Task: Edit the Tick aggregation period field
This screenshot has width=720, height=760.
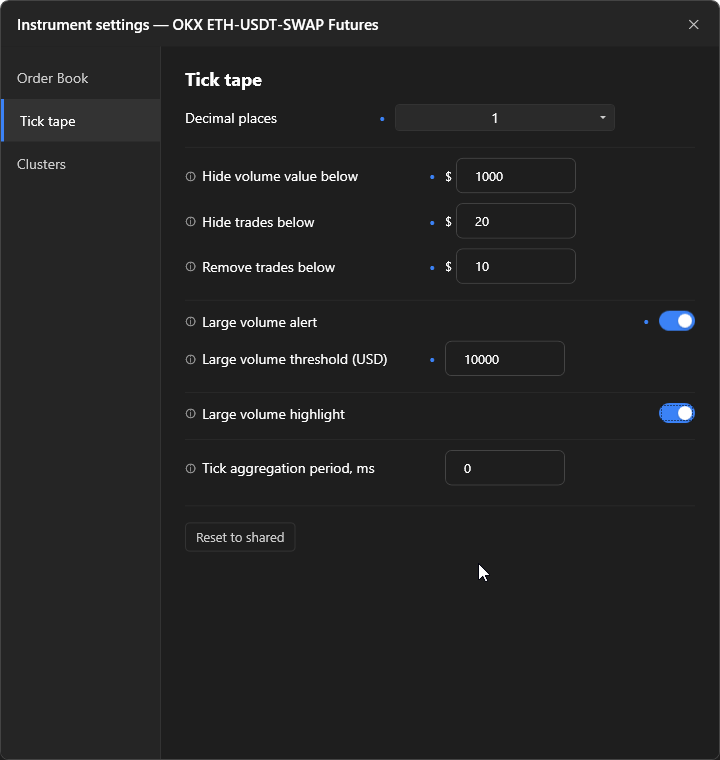Action: click(505, 468)
